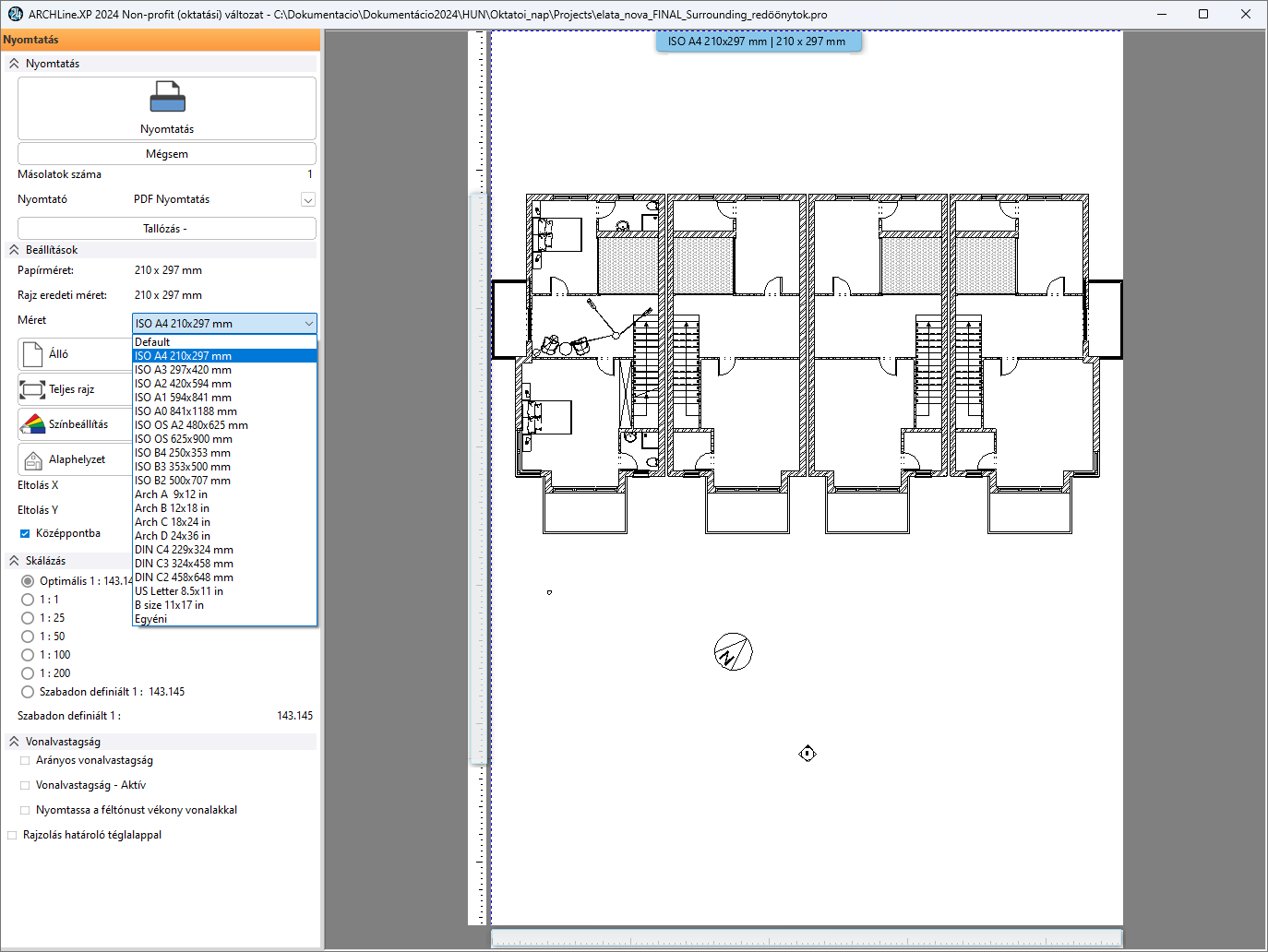Click the Tallózás browse button
This screenshot has width=1268, height=952.
tap(166, 229)
